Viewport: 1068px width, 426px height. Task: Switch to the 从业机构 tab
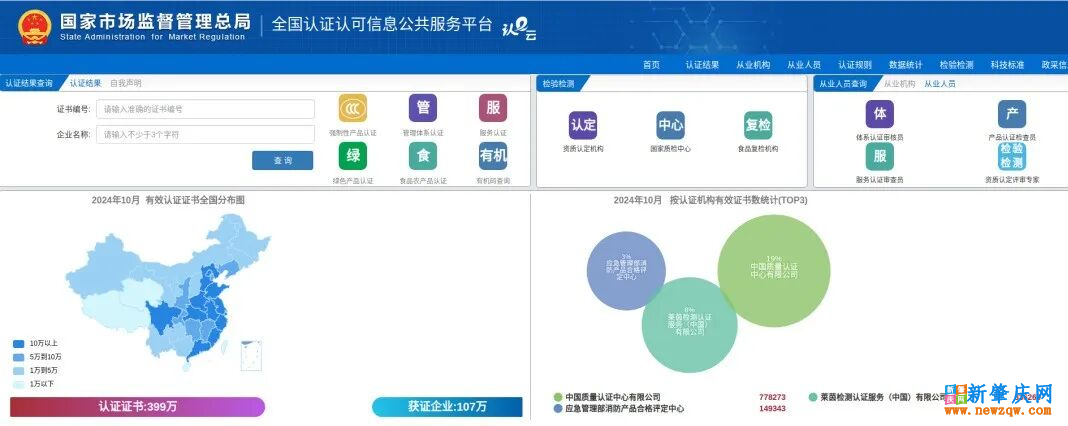tap(899, 84)
